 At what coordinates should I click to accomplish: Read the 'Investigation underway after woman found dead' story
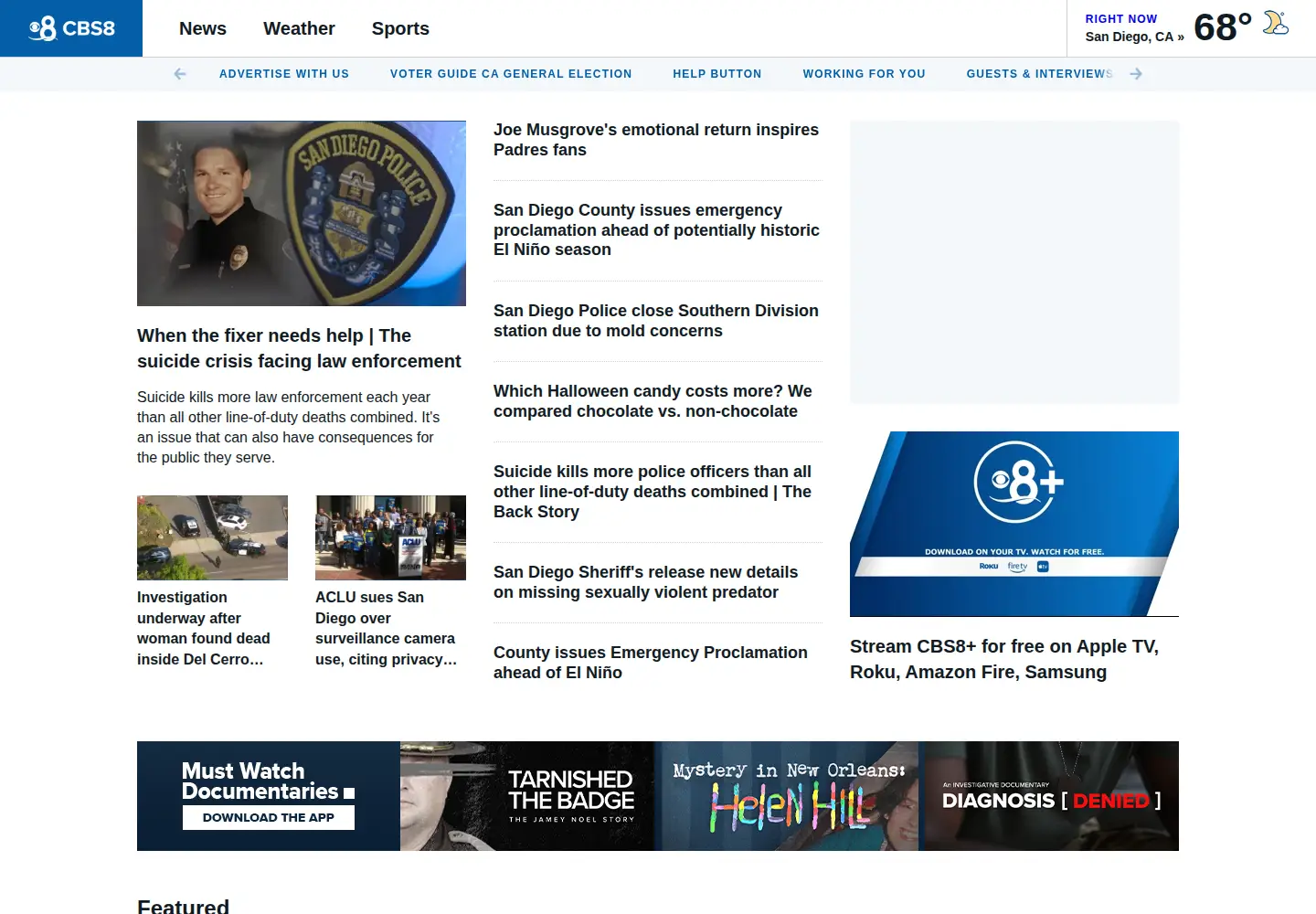click(204, 628)
